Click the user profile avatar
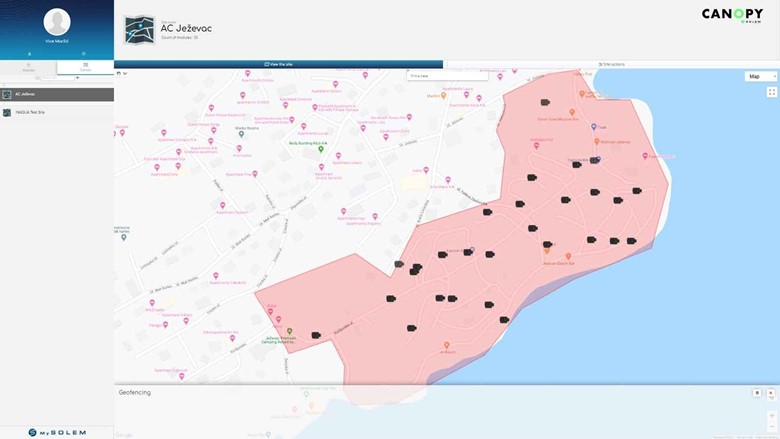Viewport: 780px width, 439px height. [57, 22]
